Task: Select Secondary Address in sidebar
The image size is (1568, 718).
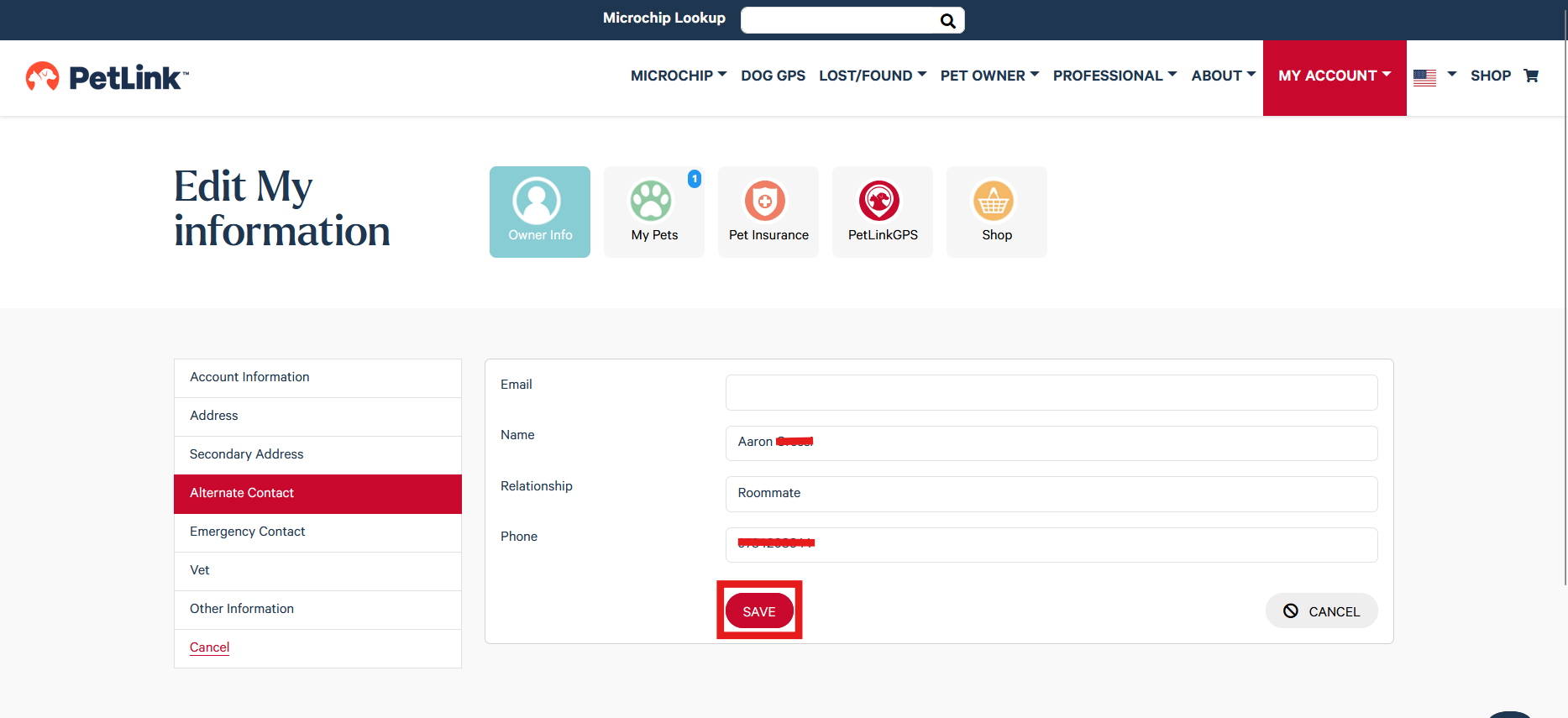Action: (x=317, y=455)
